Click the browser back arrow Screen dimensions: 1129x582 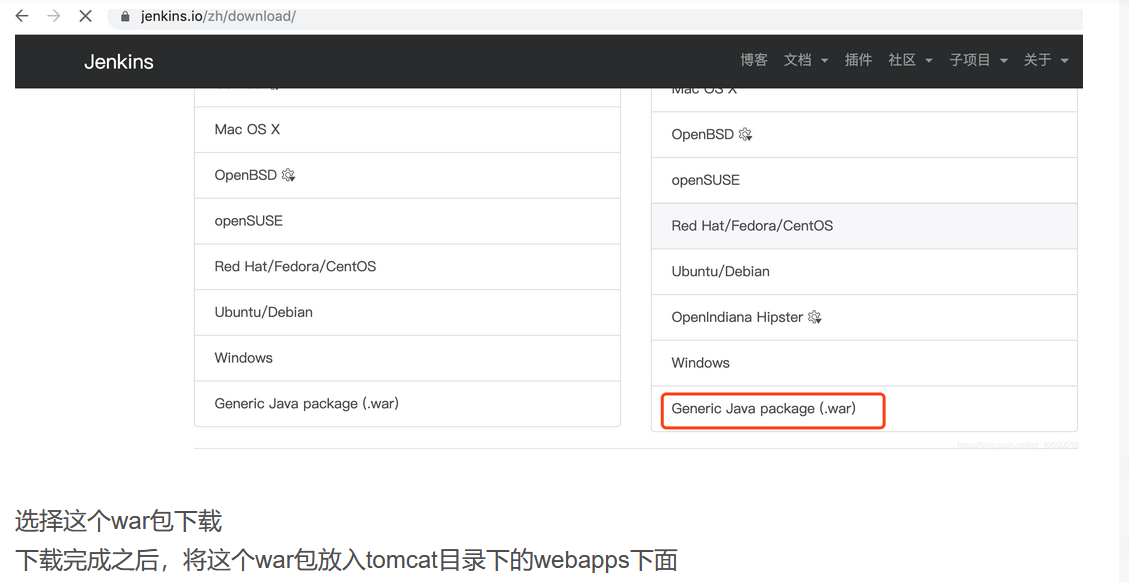[22, 16]
